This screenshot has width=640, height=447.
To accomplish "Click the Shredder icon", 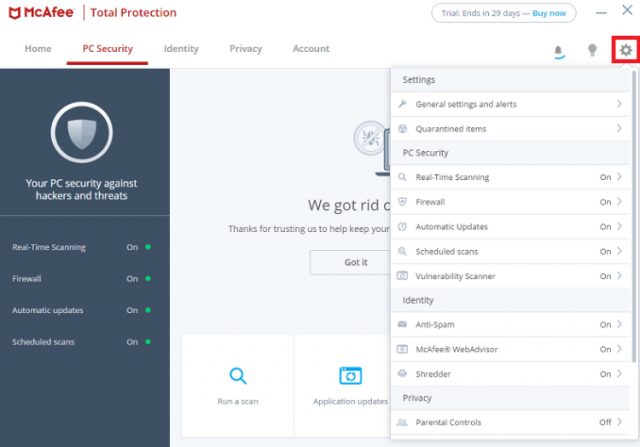I will [402, 374].
